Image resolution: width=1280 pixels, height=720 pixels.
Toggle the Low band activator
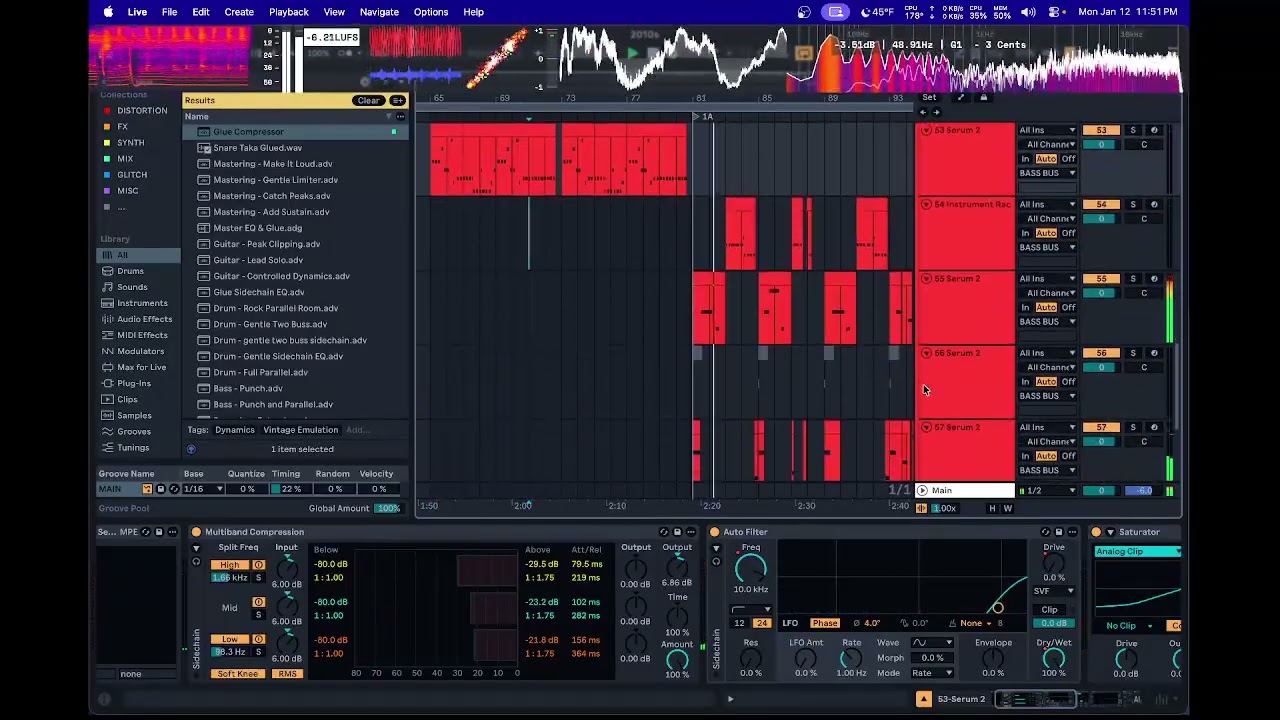(258, 640)
